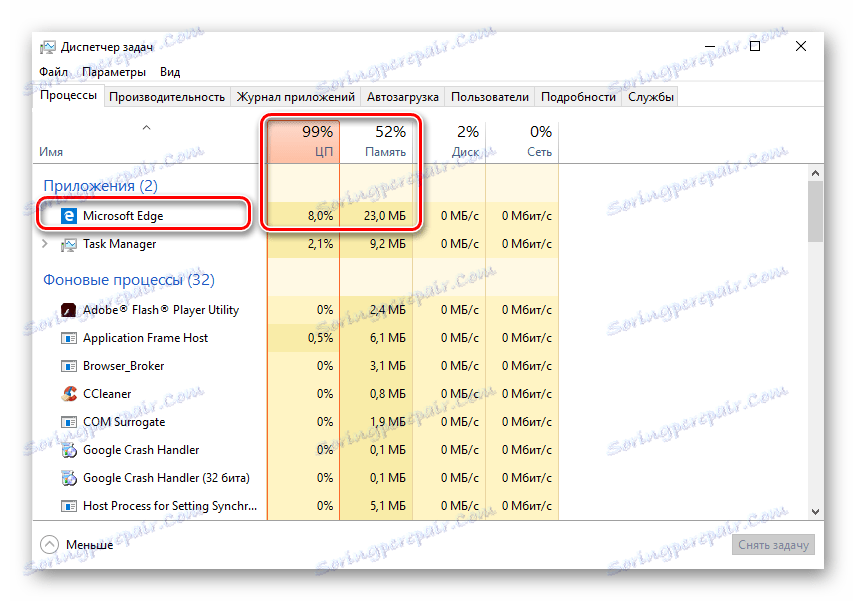
Task: Click the Adobe Flash Player Utility icon
Action: 68,310
